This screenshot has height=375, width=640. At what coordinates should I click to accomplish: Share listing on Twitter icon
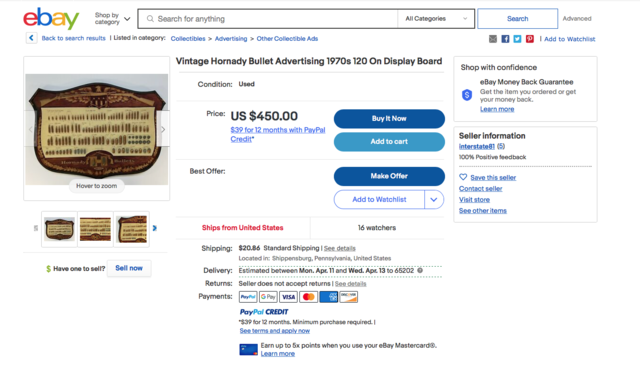click(x=518, y=39)
